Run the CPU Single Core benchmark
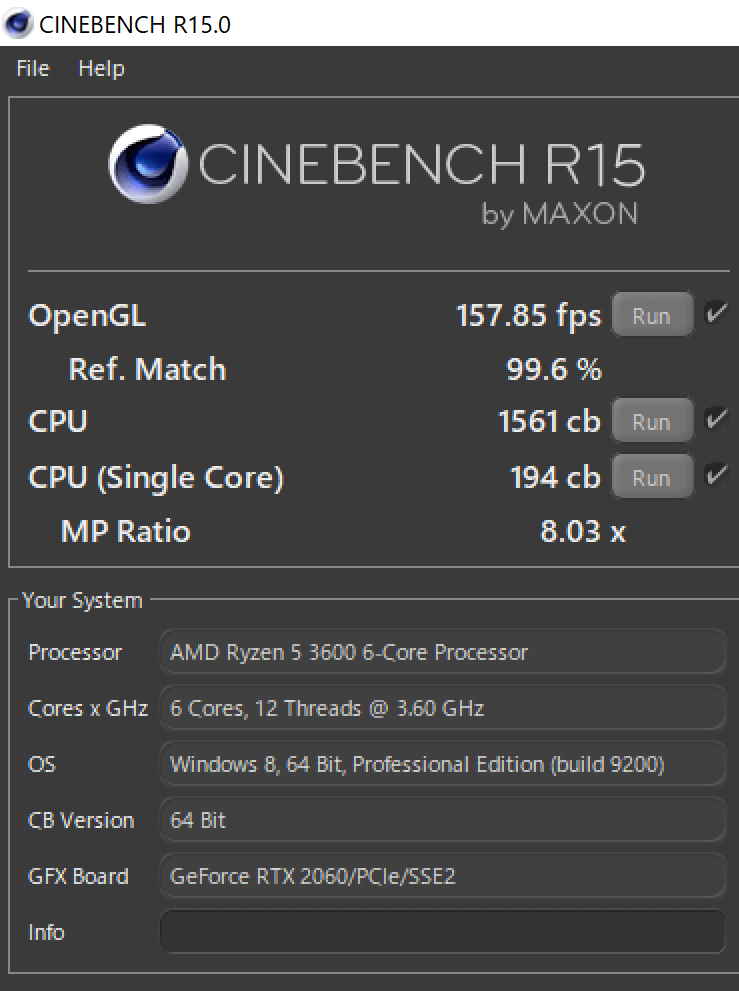This screenshot has height=991, width=739. click(651, 477)
